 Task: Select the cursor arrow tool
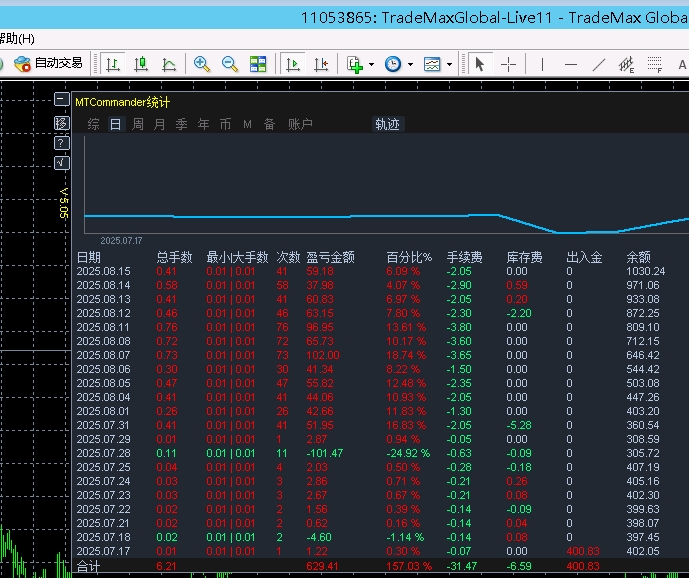(x=480, y=64)
